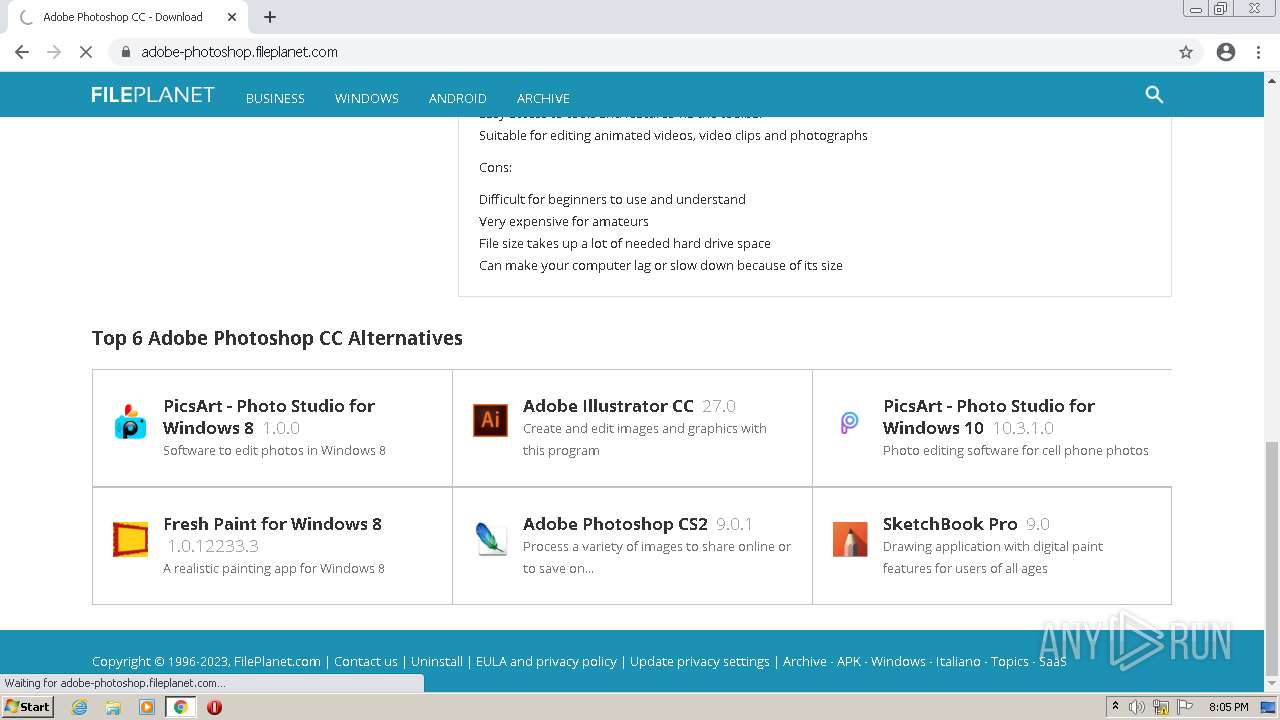The height and width of the screenshot is (720, 1280).
Task: Open the volume speaker tray icon
Action: tap(1137, 707)
